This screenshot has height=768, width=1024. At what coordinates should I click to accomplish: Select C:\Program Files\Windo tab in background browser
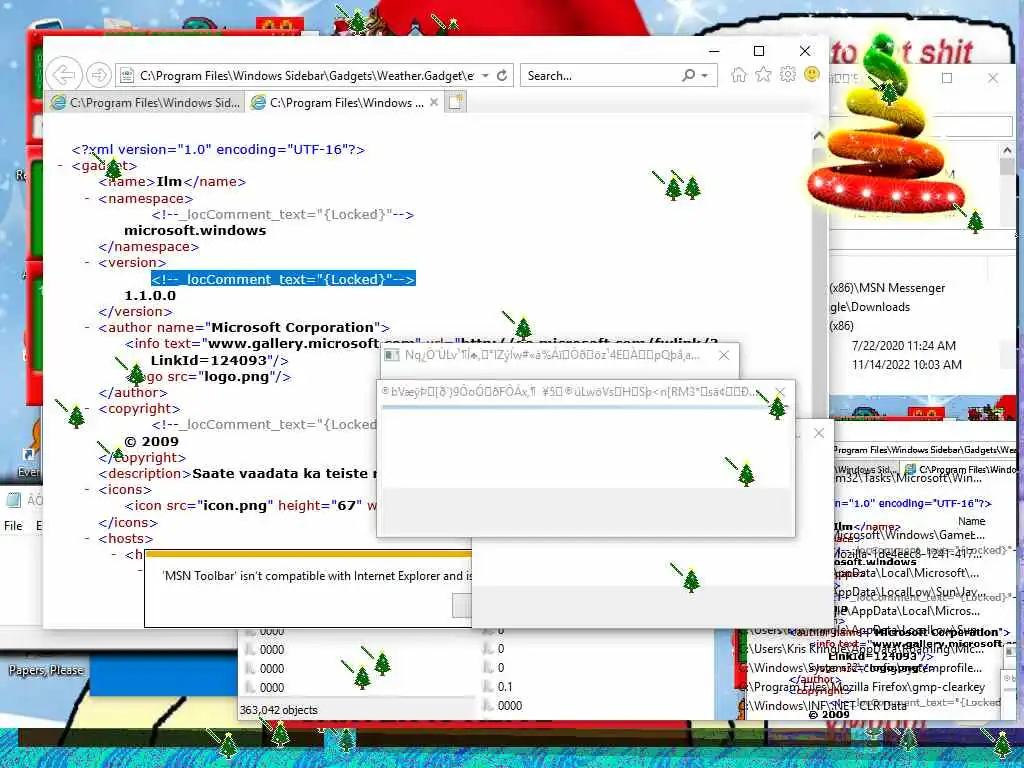pyautogui.click(x=960, y=470)
